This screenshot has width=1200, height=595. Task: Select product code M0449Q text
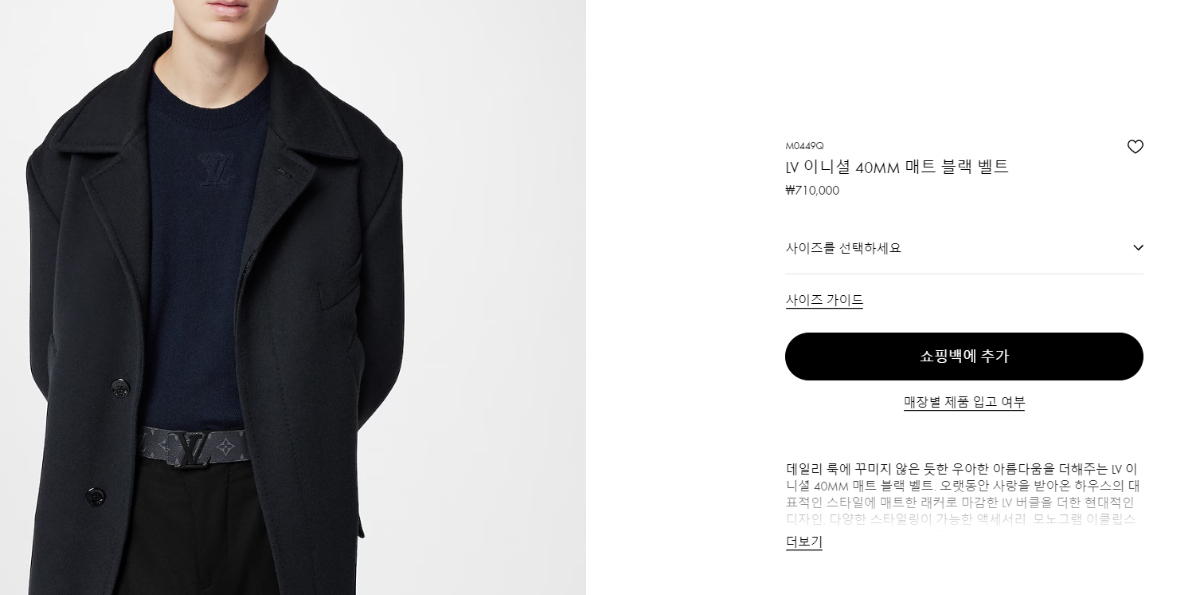pos(804,146)
